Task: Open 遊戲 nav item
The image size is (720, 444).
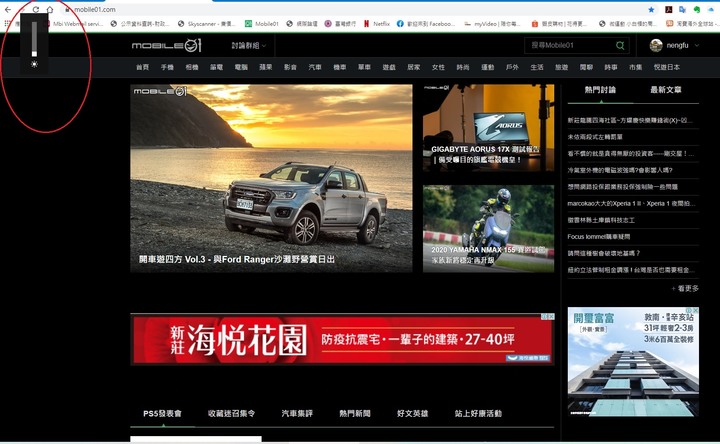Action: point(389,67)
